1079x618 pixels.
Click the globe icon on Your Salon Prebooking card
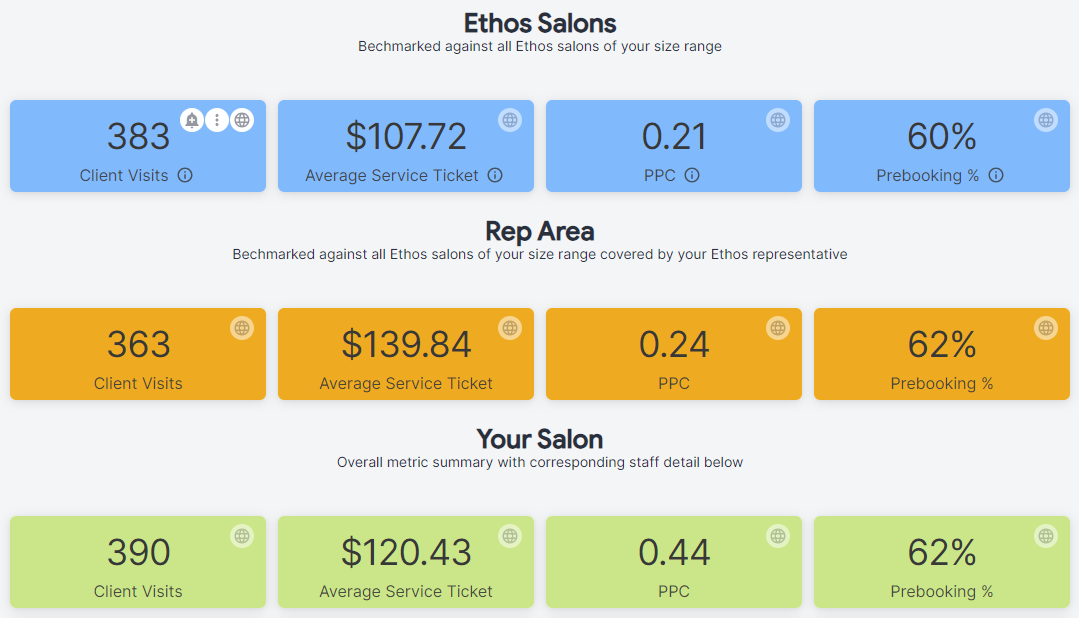[1046, 536]
